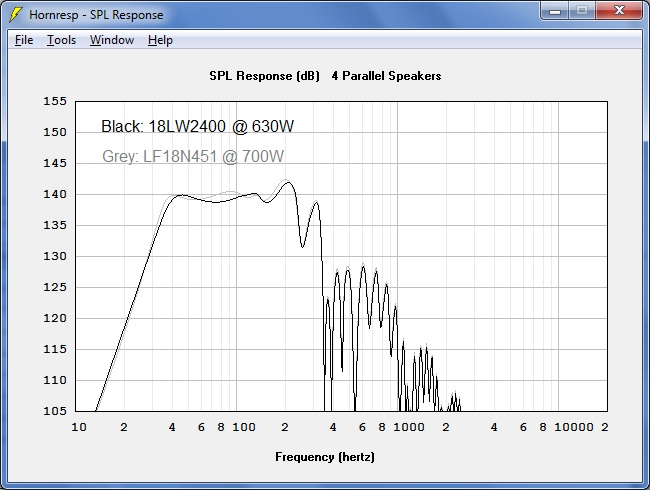This screenshot has height=490, width=650.
Task: Click the 125 dB axis value
Action: coord(55,287)
